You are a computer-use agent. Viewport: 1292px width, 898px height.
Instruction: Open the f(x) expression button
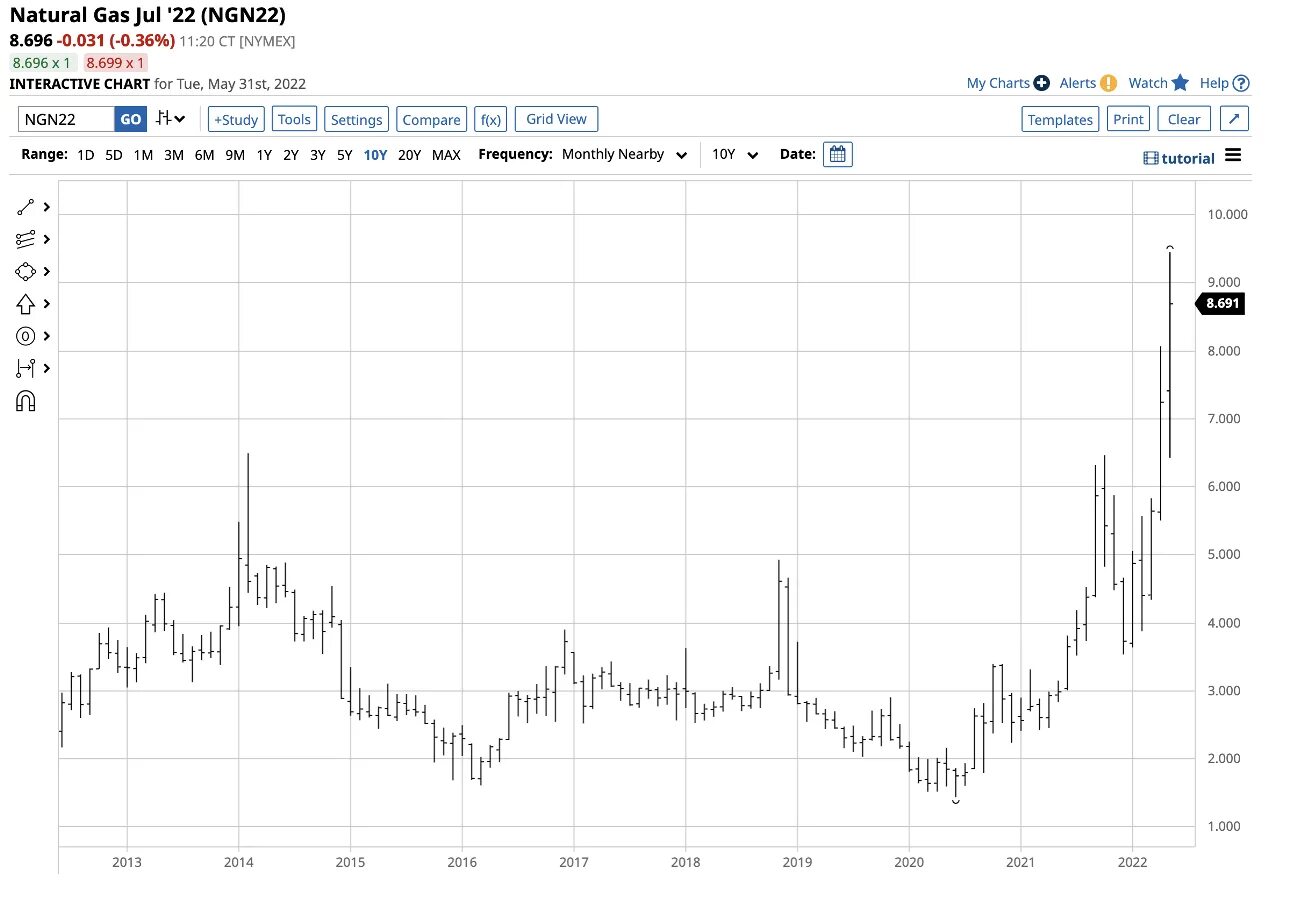point(490,119)
